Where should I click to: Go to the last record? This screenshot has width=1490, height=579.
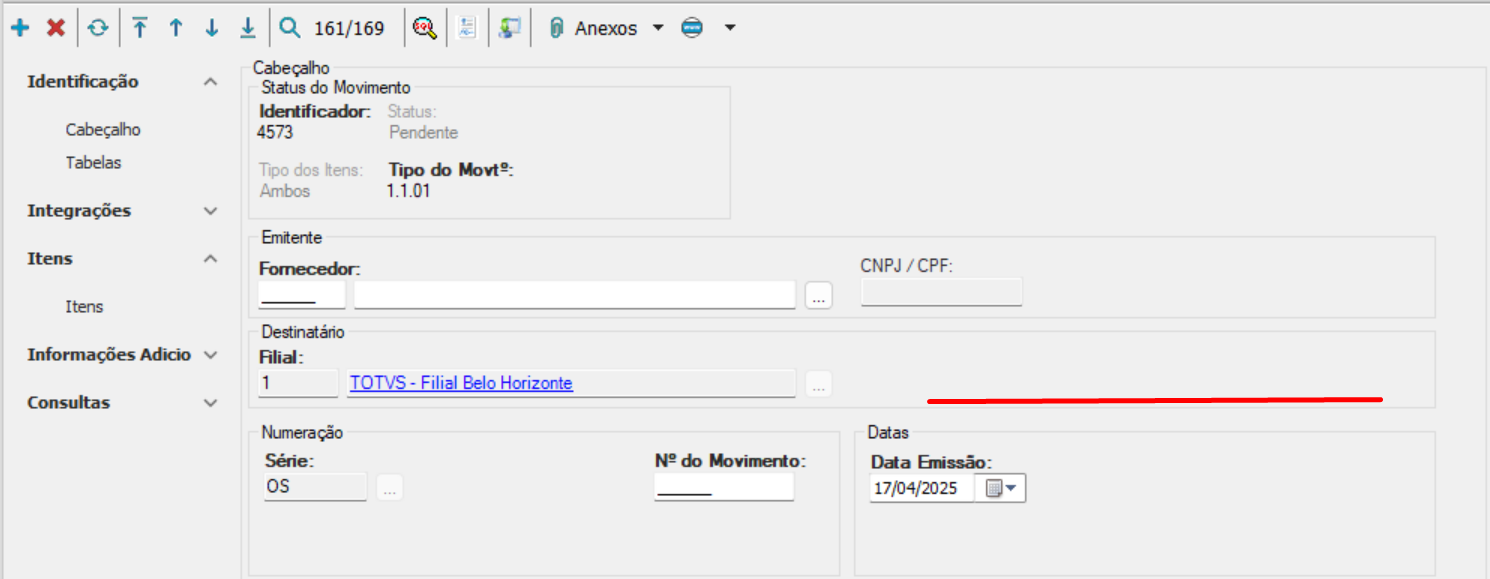247,28
